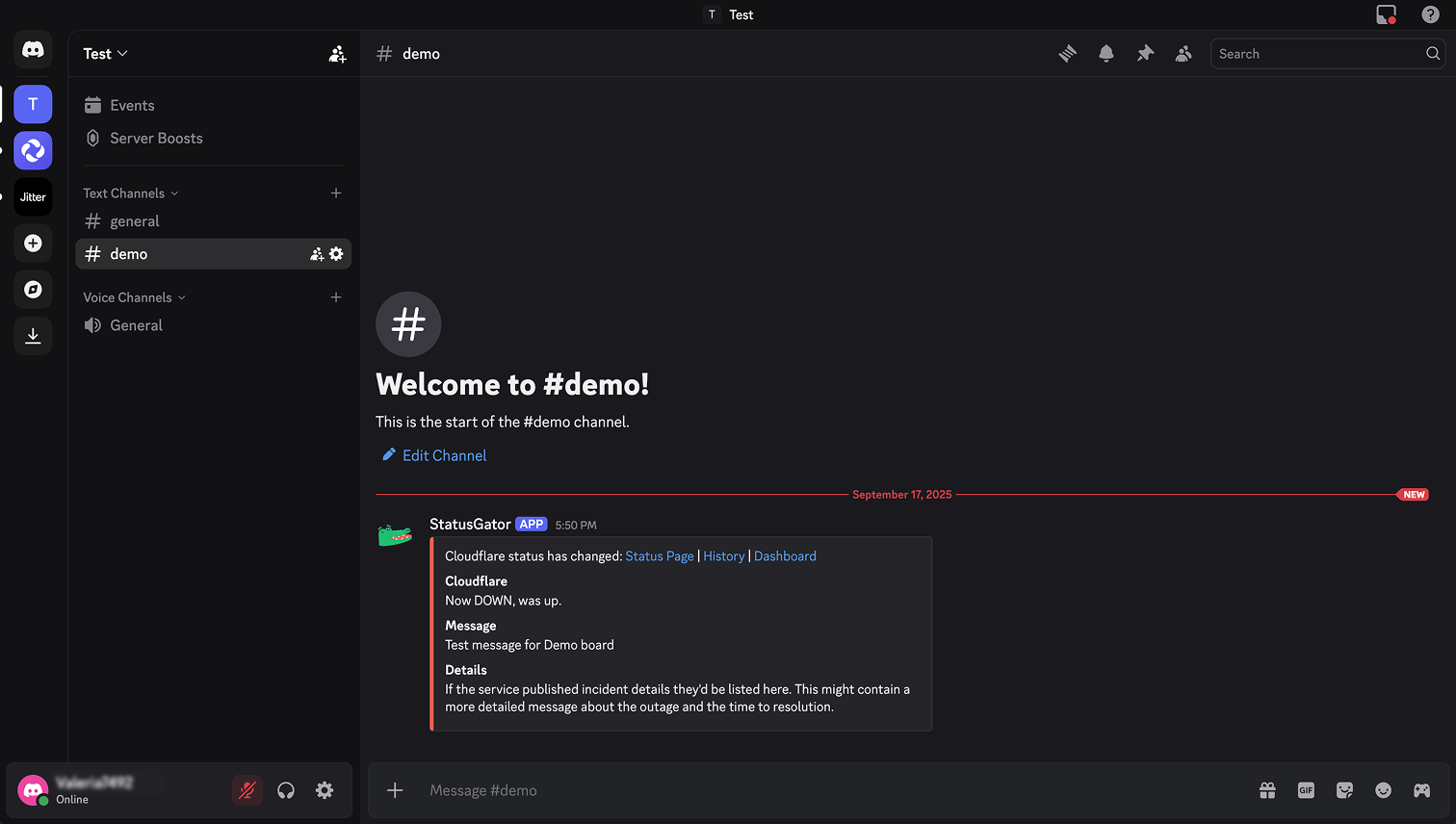The image size is (1456, 824).
Task: Click the 5:50 PM message timestamp
Action: click(576, 526)
